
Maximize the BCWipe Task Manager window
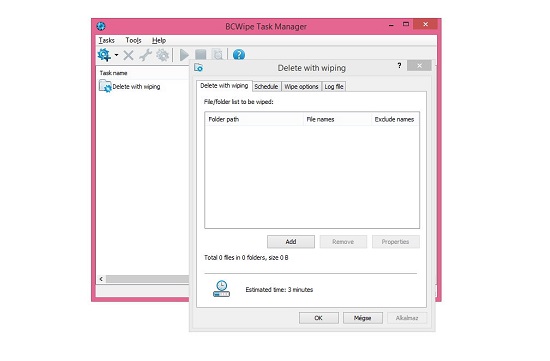point(406,25)
